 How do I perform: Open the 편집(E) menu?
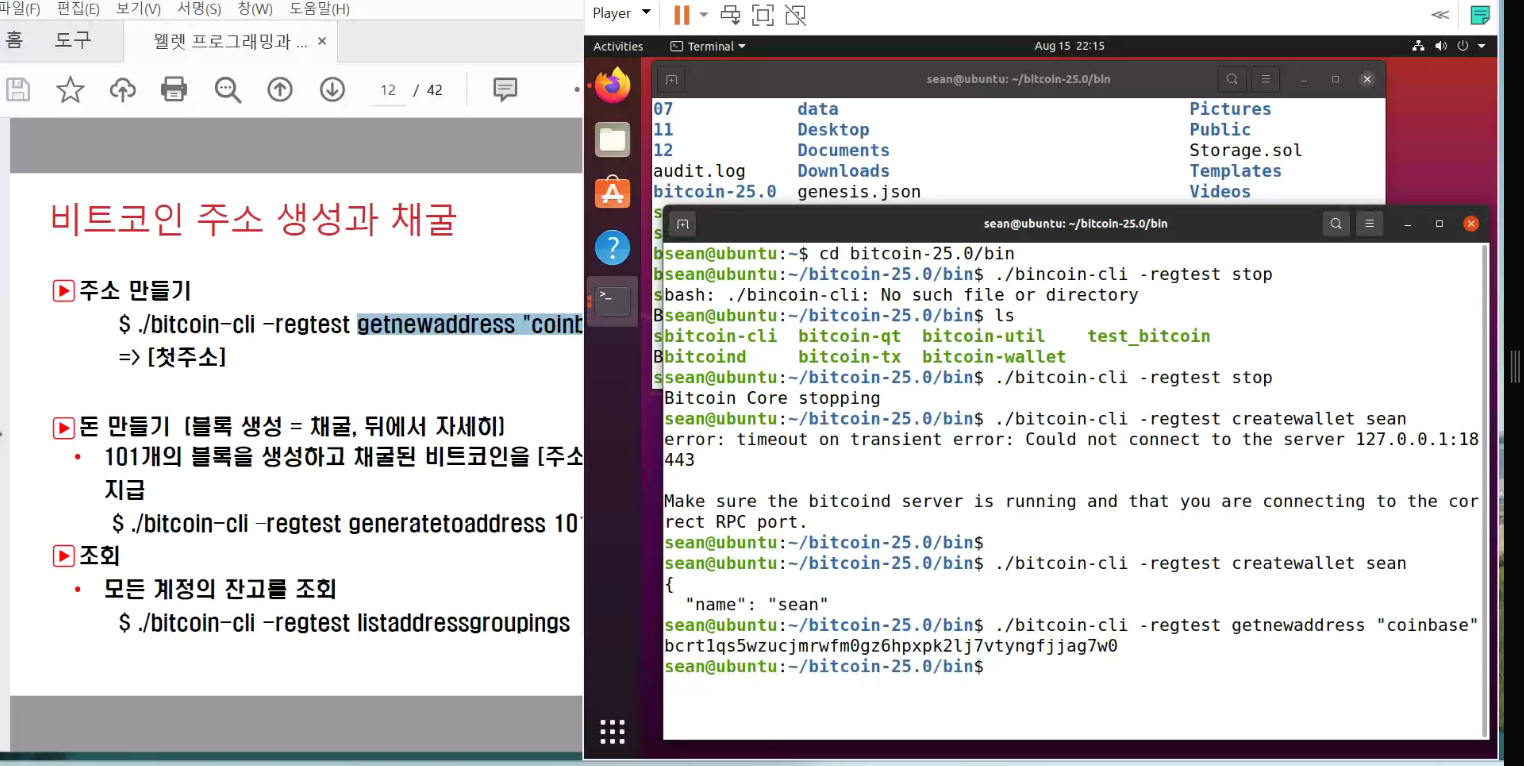pyautogui.click(x=78, y=9)
